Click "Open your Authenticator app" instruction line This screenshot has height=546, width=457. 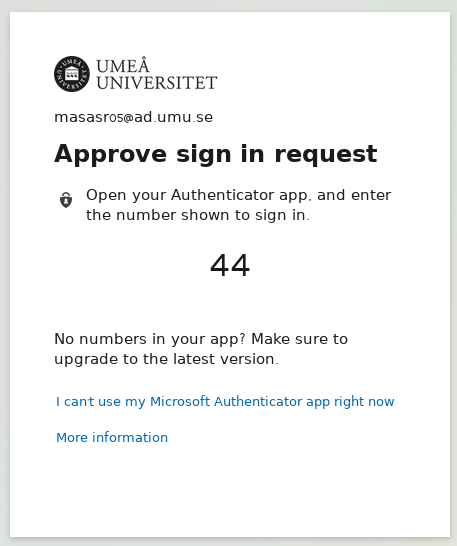239,195
